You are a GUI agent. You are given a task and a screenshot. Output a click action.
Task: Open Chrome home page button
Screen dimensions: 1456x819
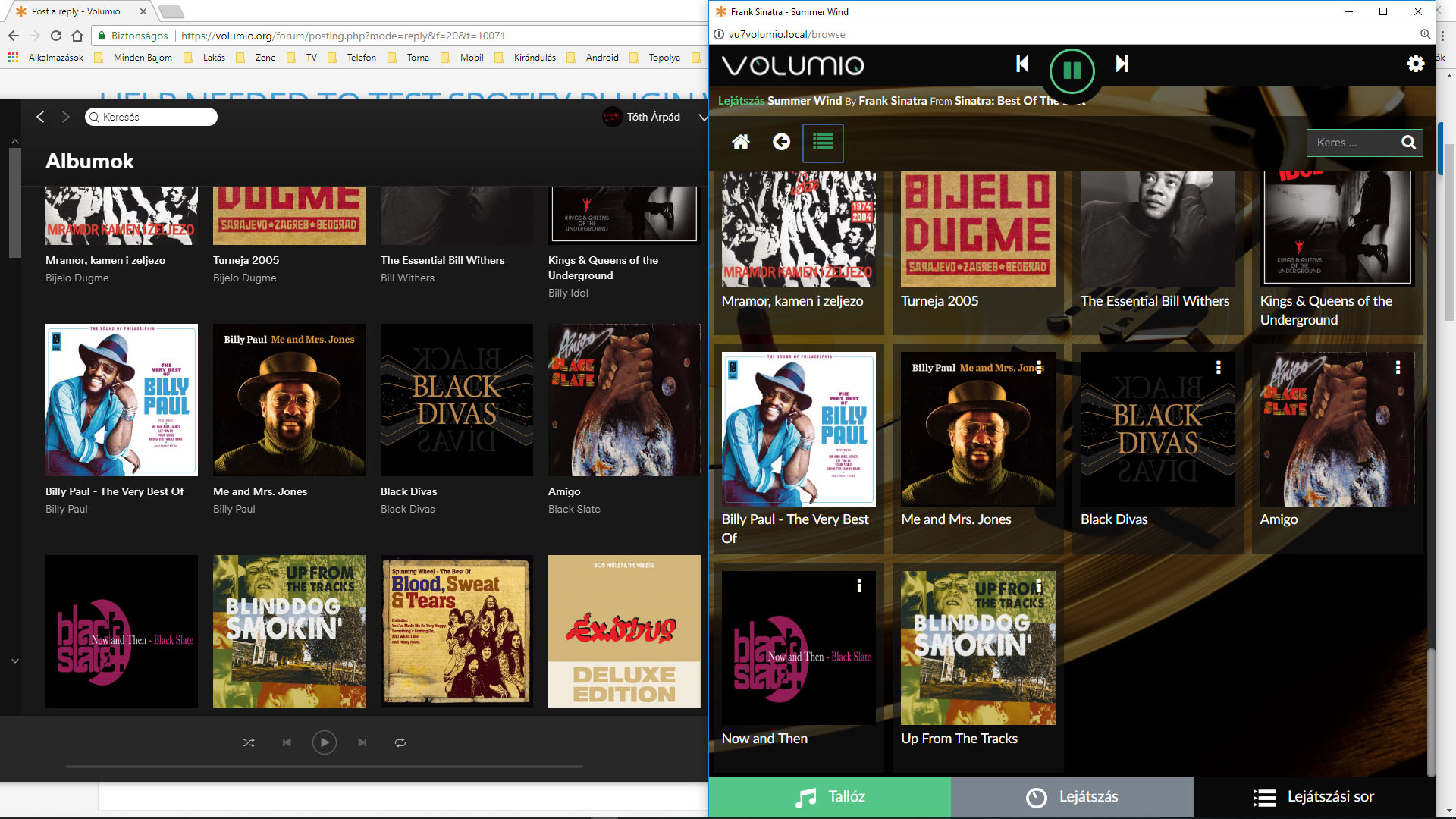tap(77, 36)
